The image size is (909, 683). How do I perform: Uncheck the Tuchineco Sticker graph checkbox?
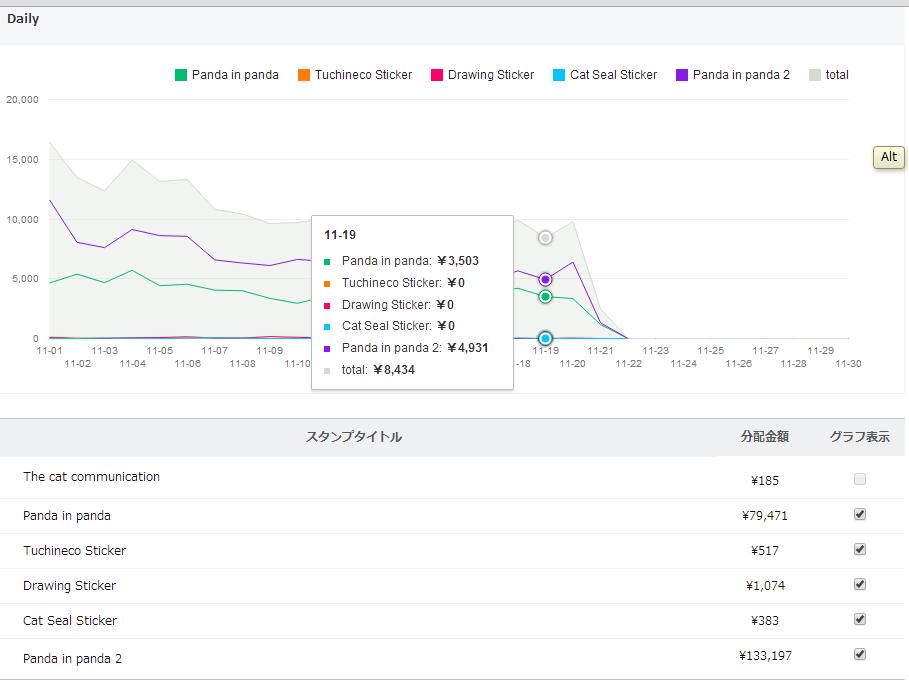coord(860,550)
